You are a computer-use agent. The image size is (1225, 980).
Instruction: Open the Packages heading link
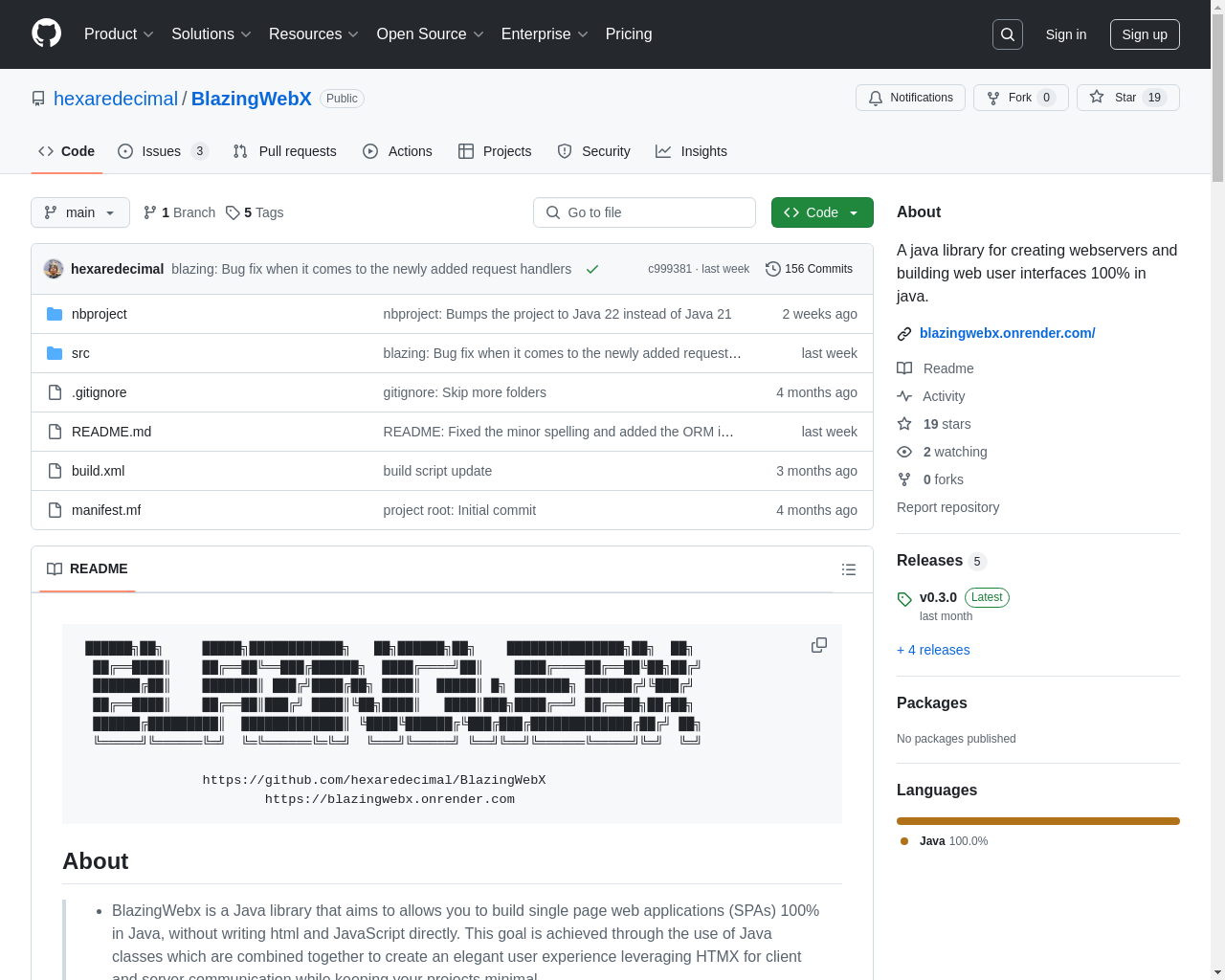coord(932,702)
